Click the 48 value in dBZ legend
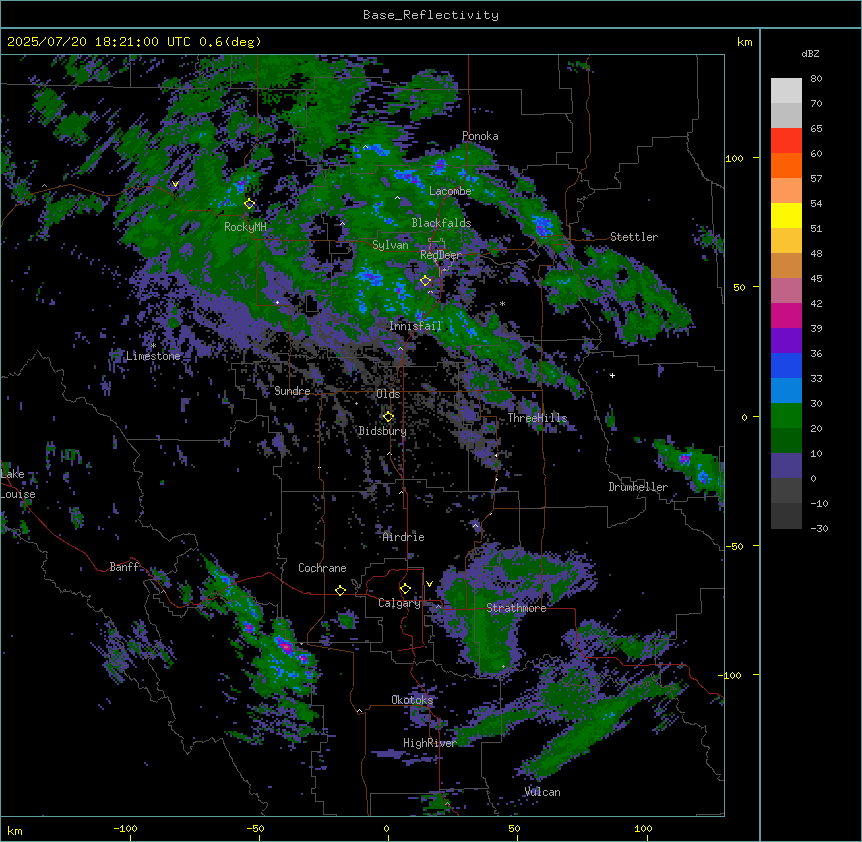Viewport: 862px width, 842px height. pyautogui.click(x=816, y=253)
